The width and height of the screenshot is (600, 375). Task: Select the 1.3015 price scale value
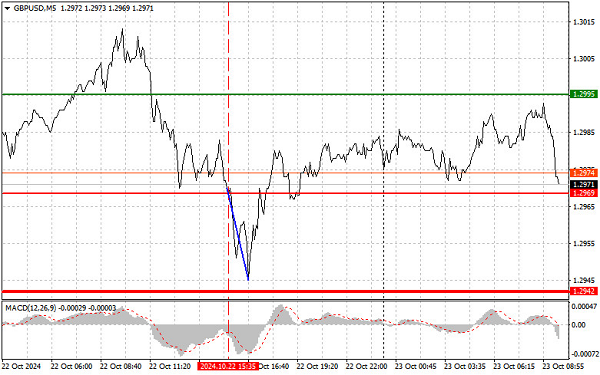584,22
